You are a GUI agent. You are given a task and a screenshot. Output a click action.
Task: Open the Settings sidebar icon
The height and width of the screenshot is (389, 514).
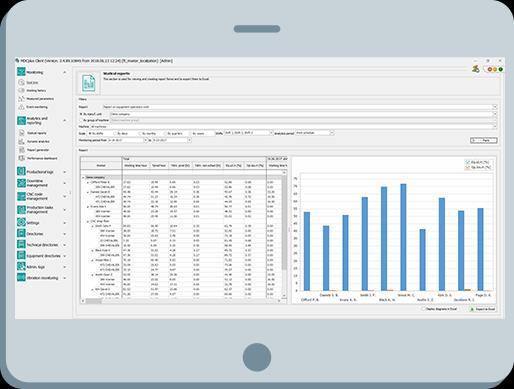21,222
